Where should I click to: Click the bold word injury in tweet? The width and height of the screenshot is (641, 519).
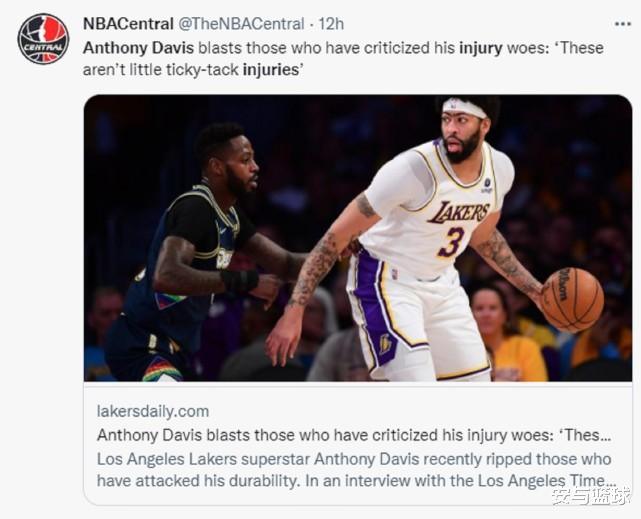click(x=480, y=48)
